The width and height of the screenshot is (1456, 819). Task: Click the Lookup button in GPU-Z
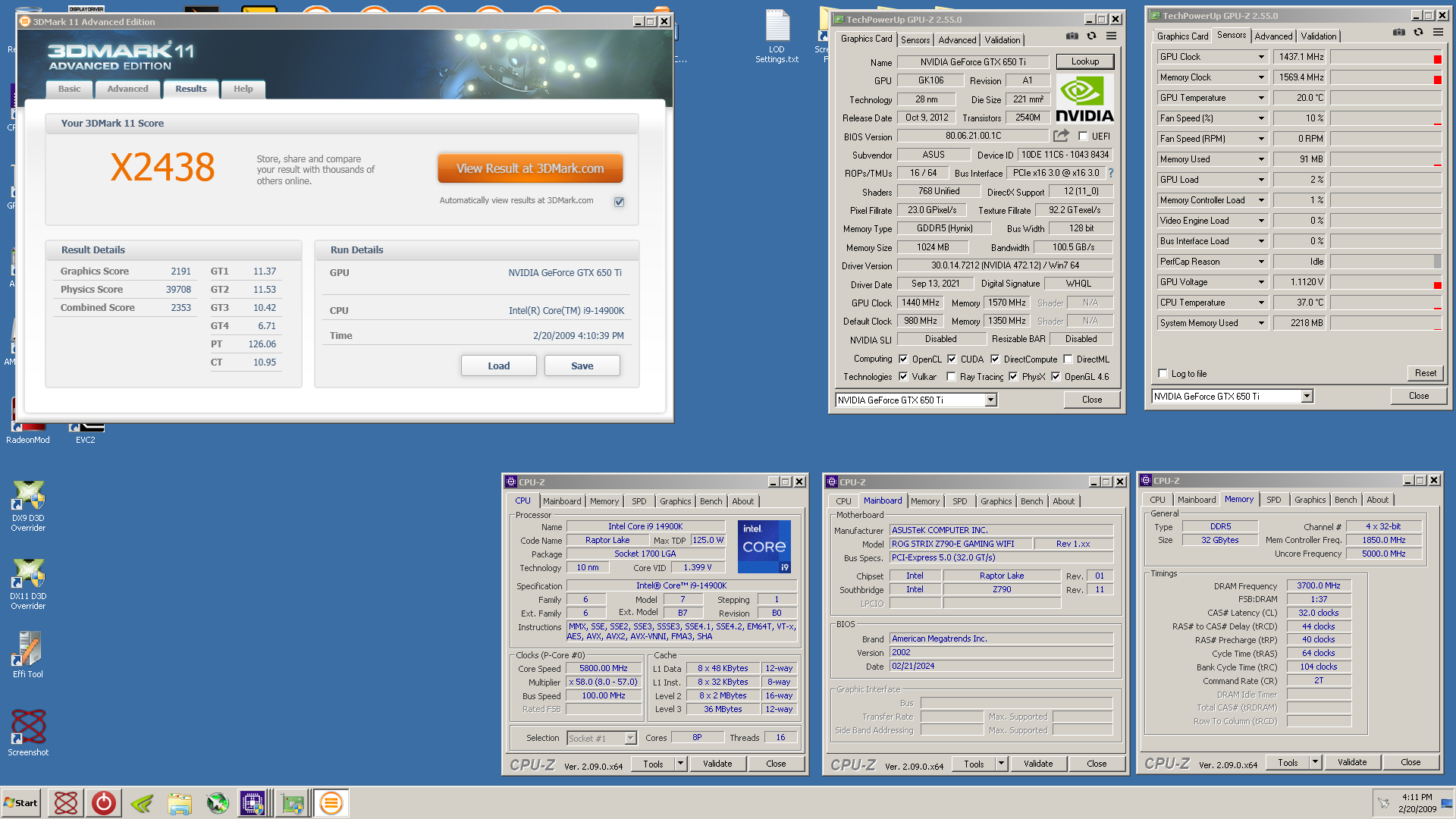(1085, 61)
